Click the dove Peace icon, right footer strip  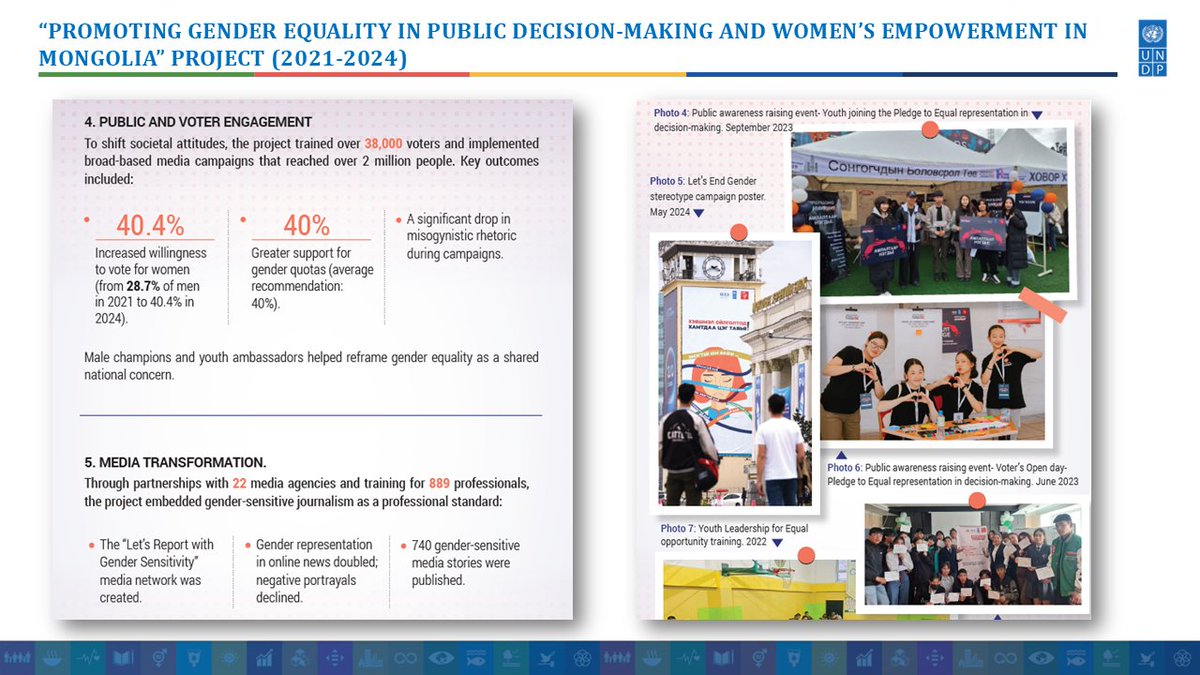click(x=1147, y=657)
